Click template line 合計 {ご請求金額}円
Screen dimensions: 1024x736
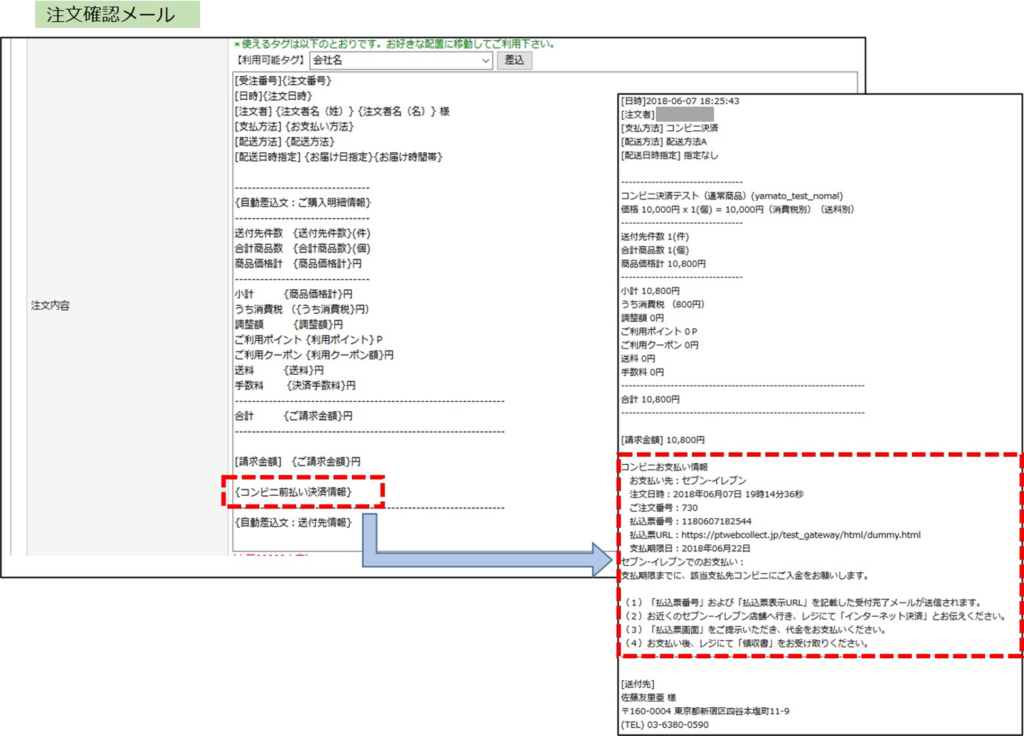(293, 416)
